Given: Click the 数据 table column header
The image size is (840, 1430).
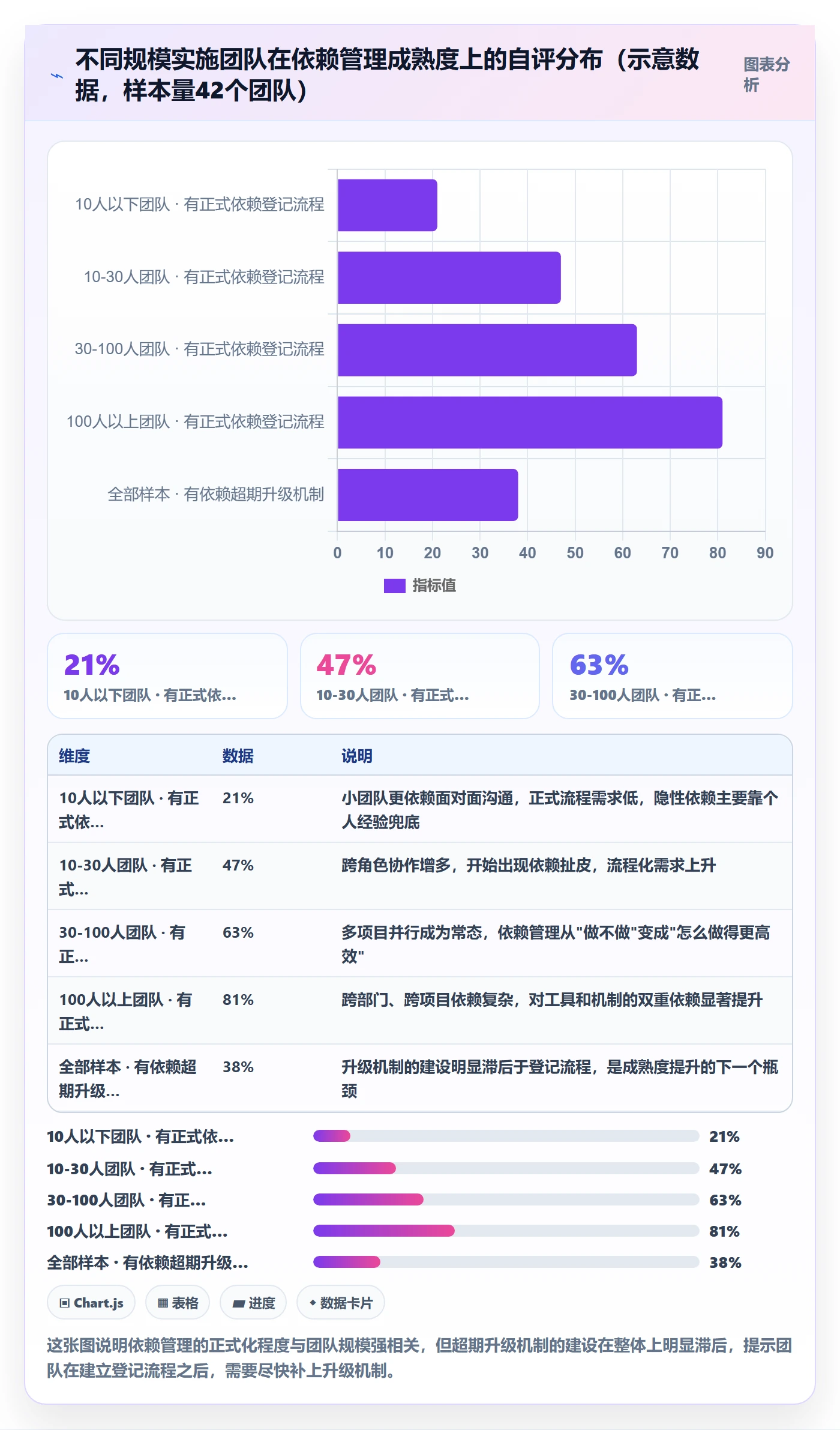Looking at the screenshot, I should pos(238,756).
